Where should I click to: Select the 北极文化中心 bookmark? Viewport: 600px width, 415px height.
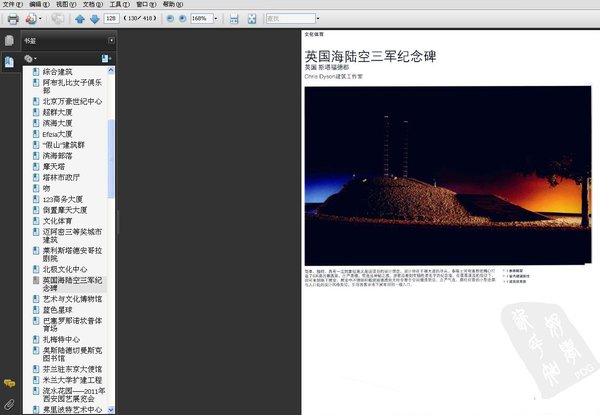click(65, 269)
